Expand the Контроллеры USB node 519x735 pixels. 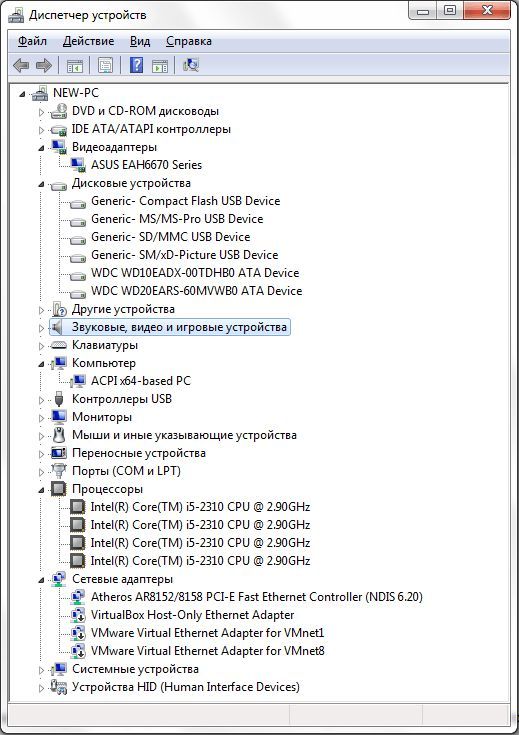pyautogui.click(x=41, y=400)
